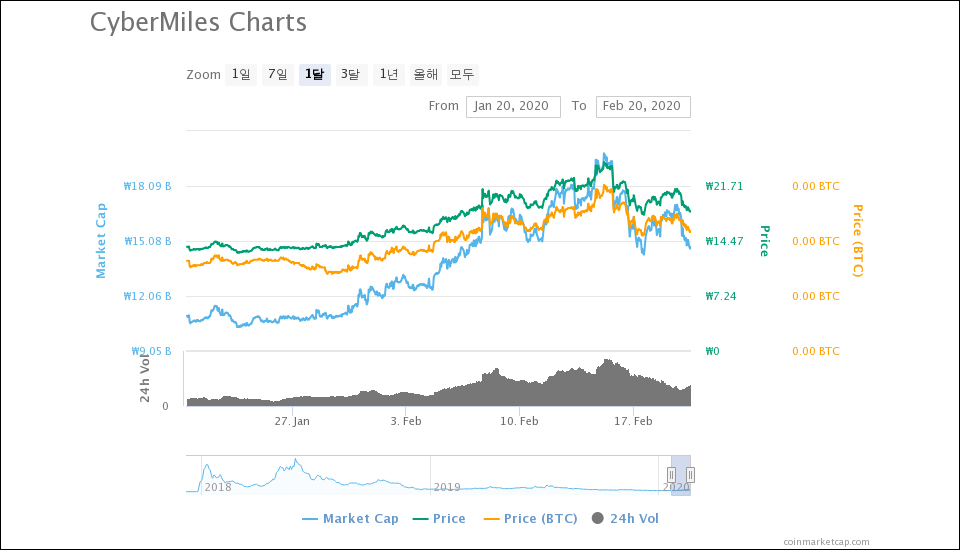This screenshot has width=960, height=550.
Task: Select the 1년 zoom button
Action: (389, 75)
